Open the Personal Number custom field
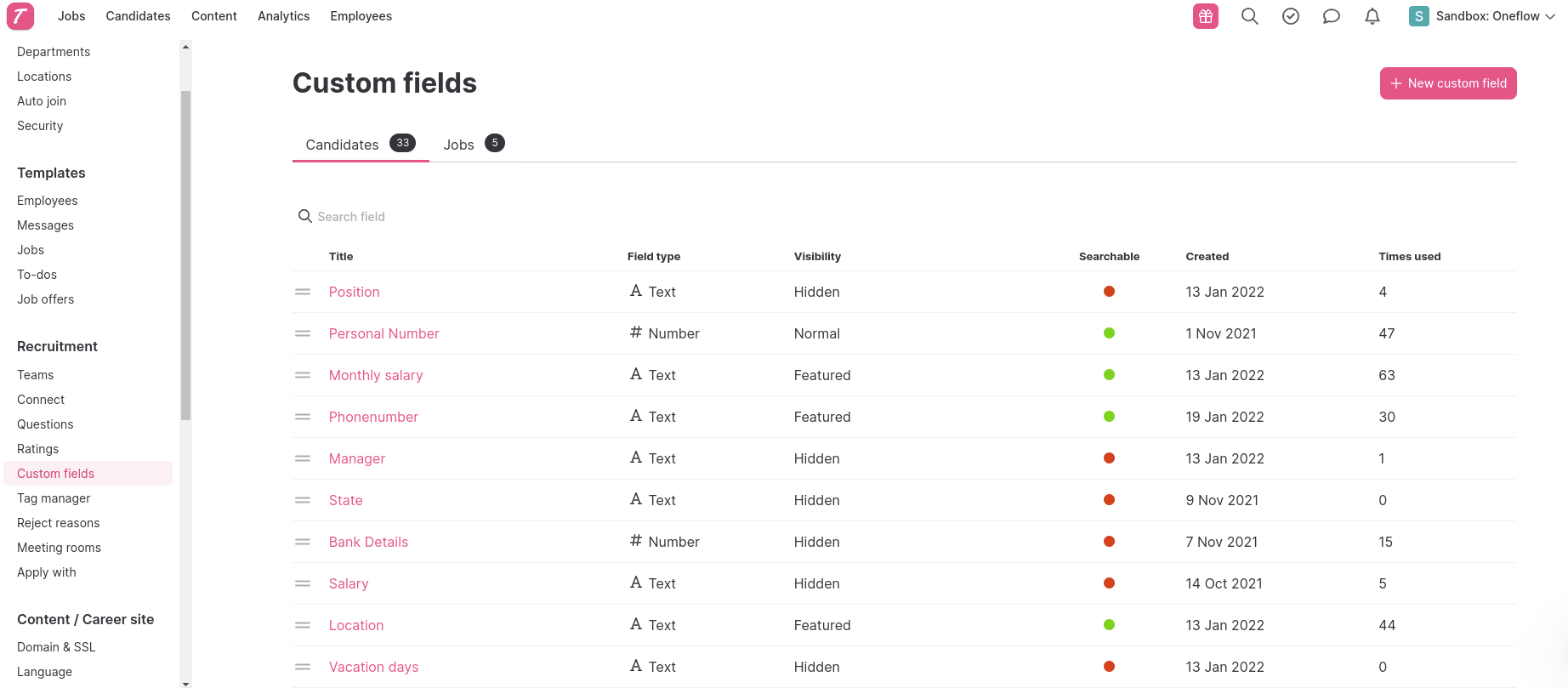Image resolution: width=1568 pixels, height=688 pixels. pyautogui.click(x=384, y=333)
